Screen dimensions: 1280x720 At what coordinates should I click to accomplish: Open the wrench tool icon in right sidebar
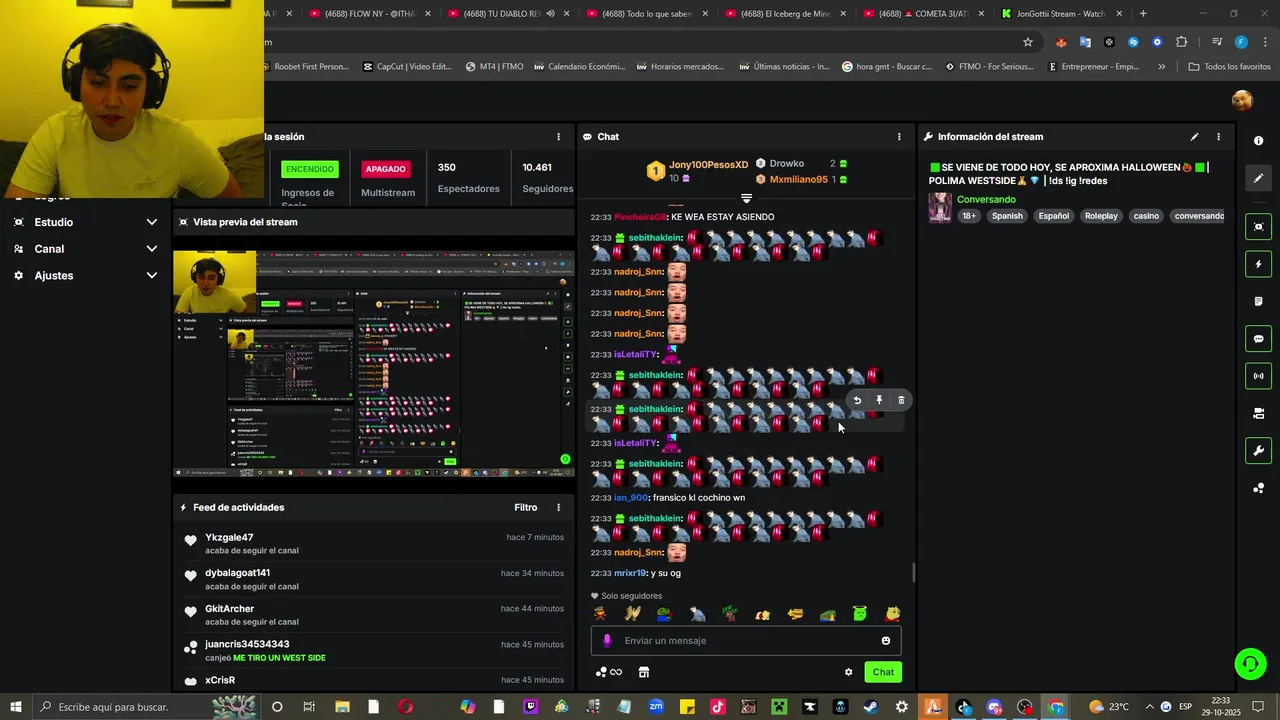tap(1258, 451)
